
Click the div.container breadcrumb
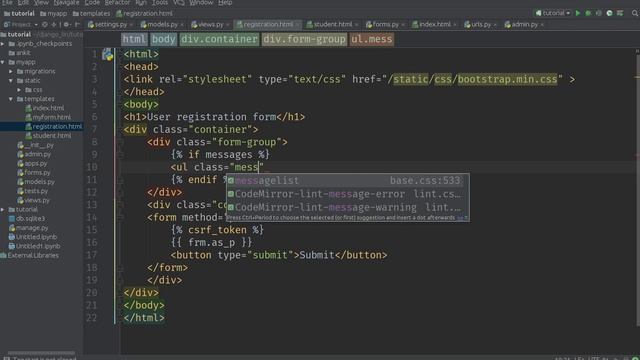coord(219,39)
